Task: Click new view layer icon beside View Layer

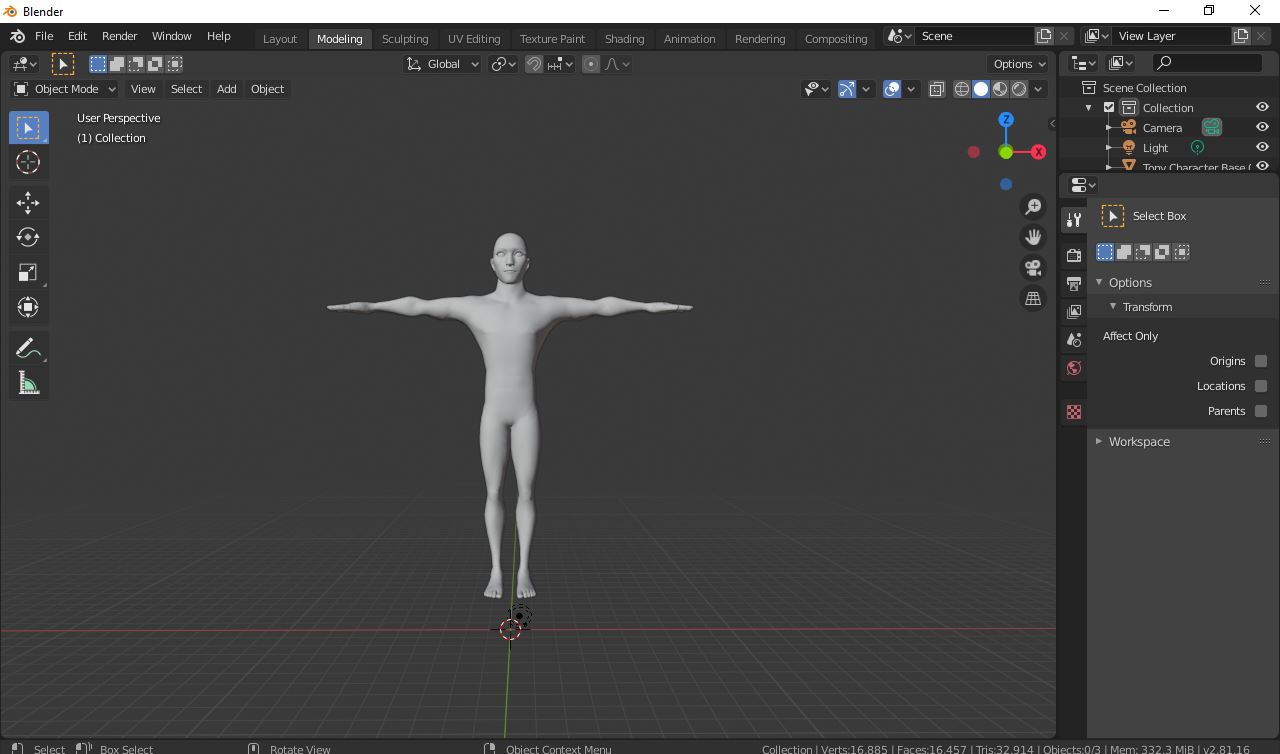Action: click(x=1241, y=36)
